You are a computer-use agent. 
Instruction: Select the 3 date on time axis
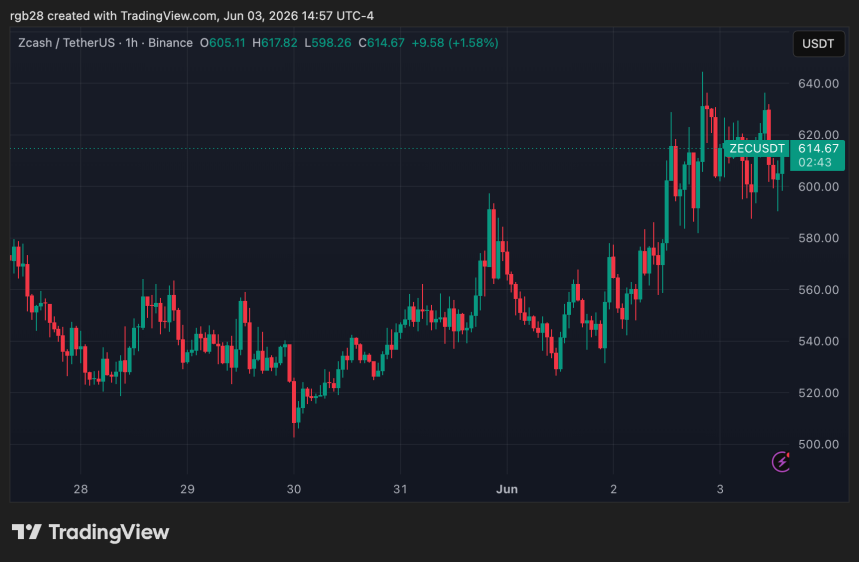point(720,489)
